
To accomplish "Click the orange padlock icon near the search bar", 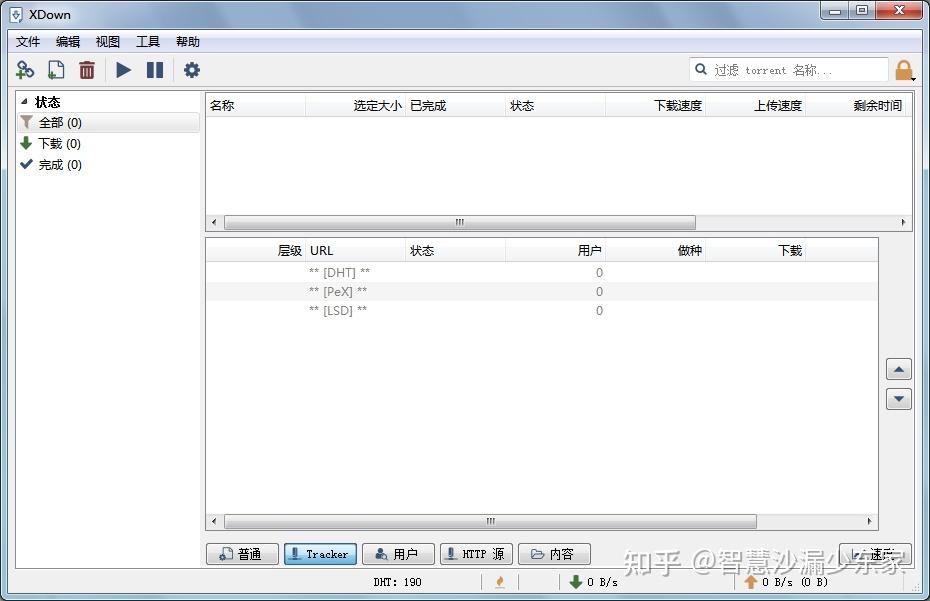I will pyautogui.click(x=904, y=69).
